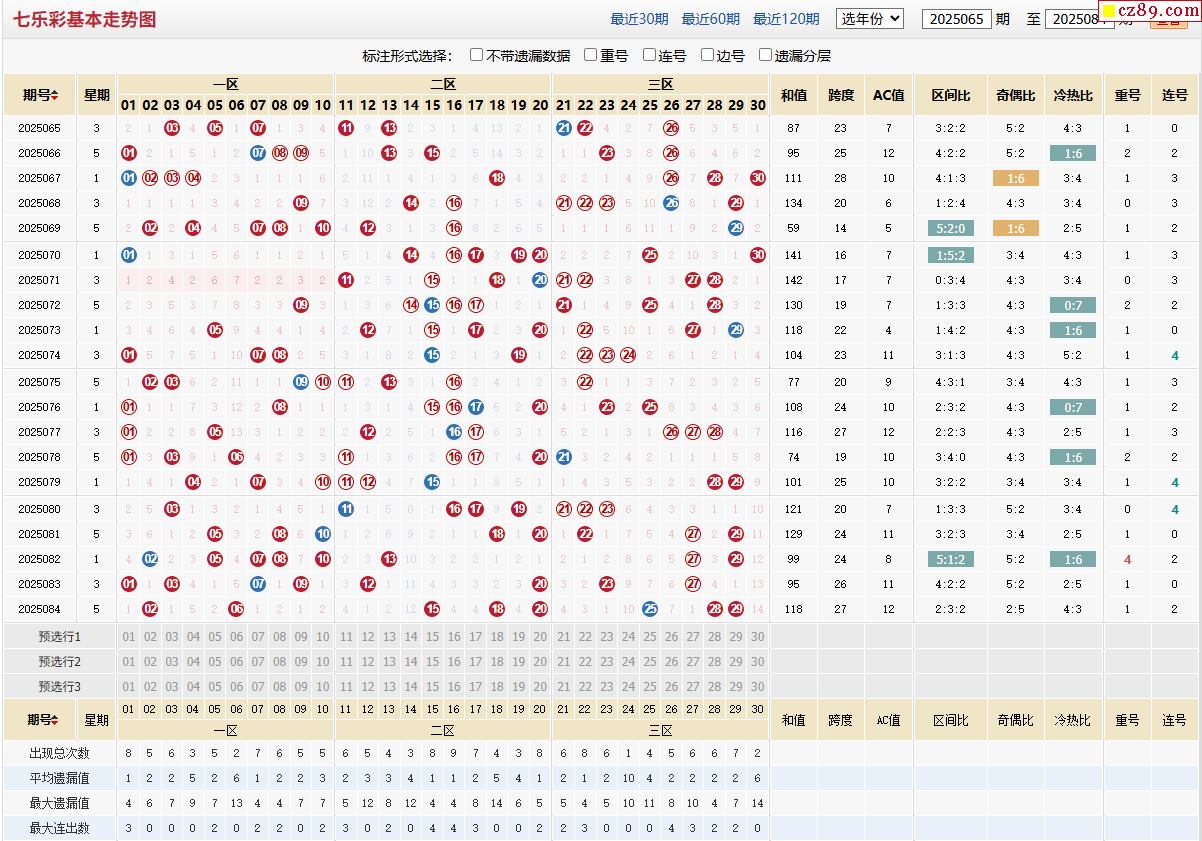Click the 冷热比 column in the top header
Viewport: 1202px width, 841px height.
point(1073,95)
